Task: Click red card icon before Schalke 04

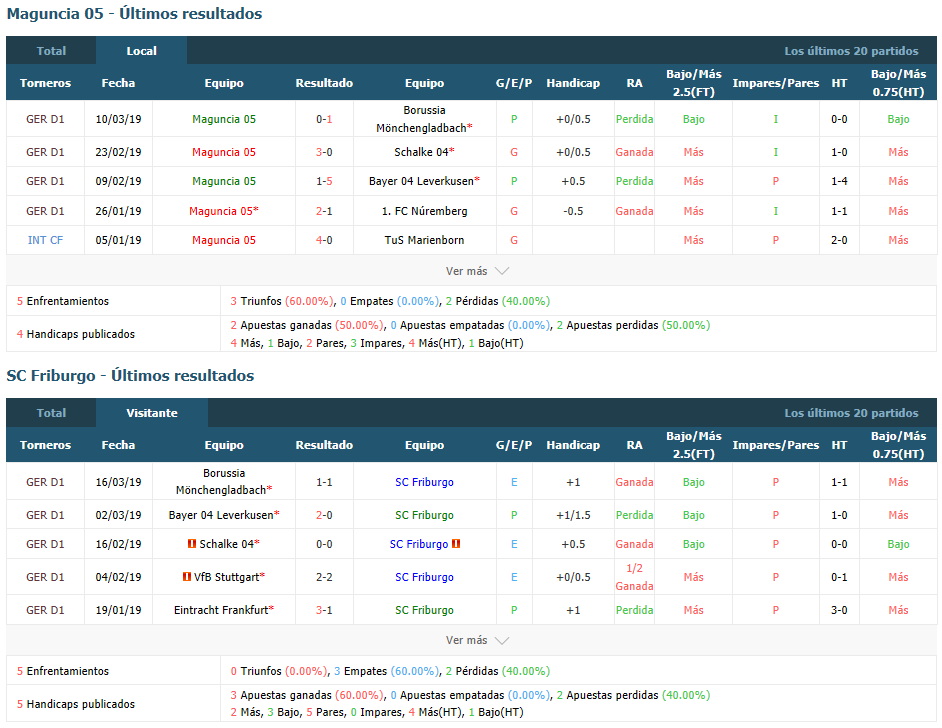Action: tap(192, 544)
